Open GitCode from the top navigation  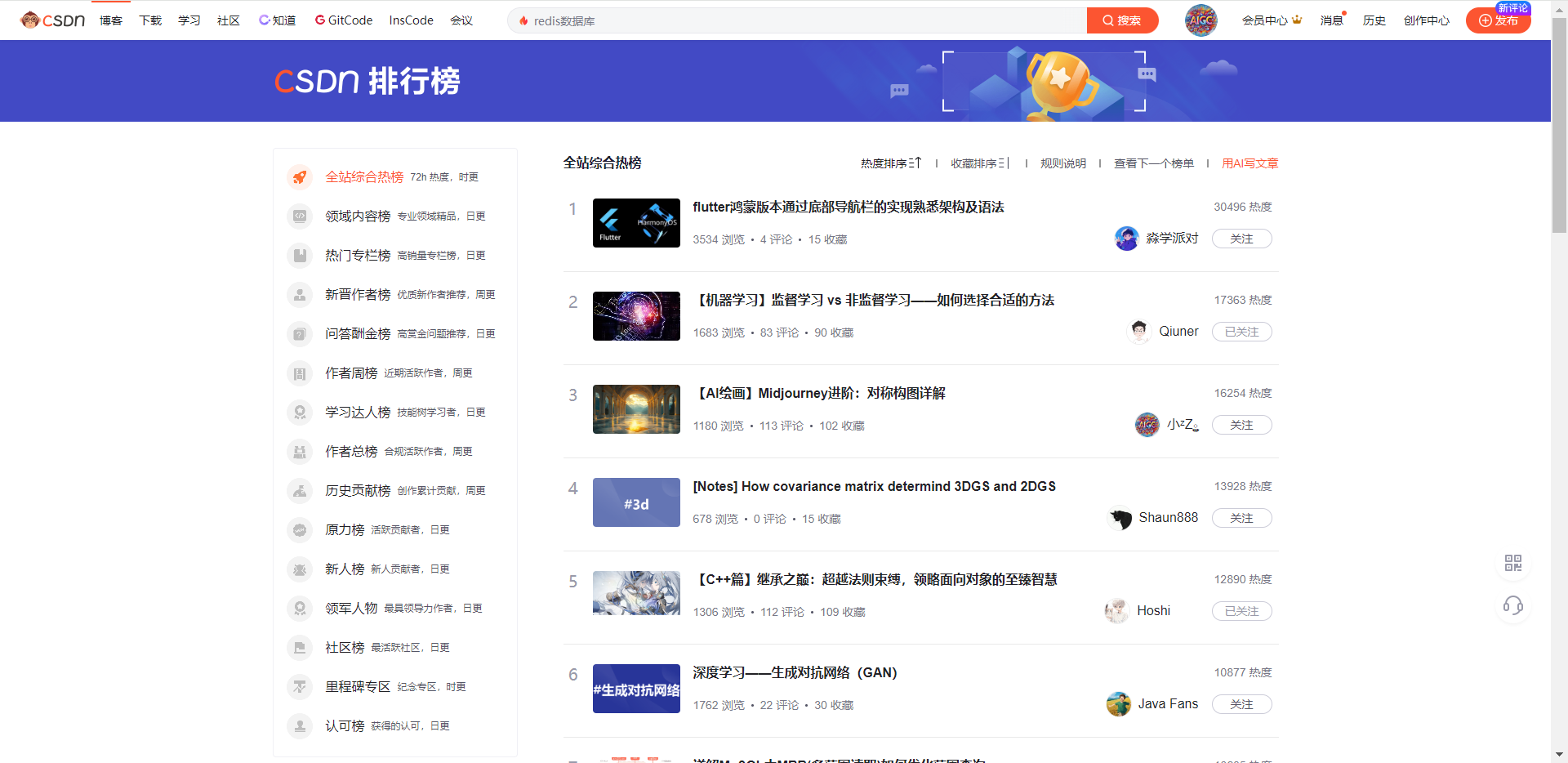tap(344, 20)
